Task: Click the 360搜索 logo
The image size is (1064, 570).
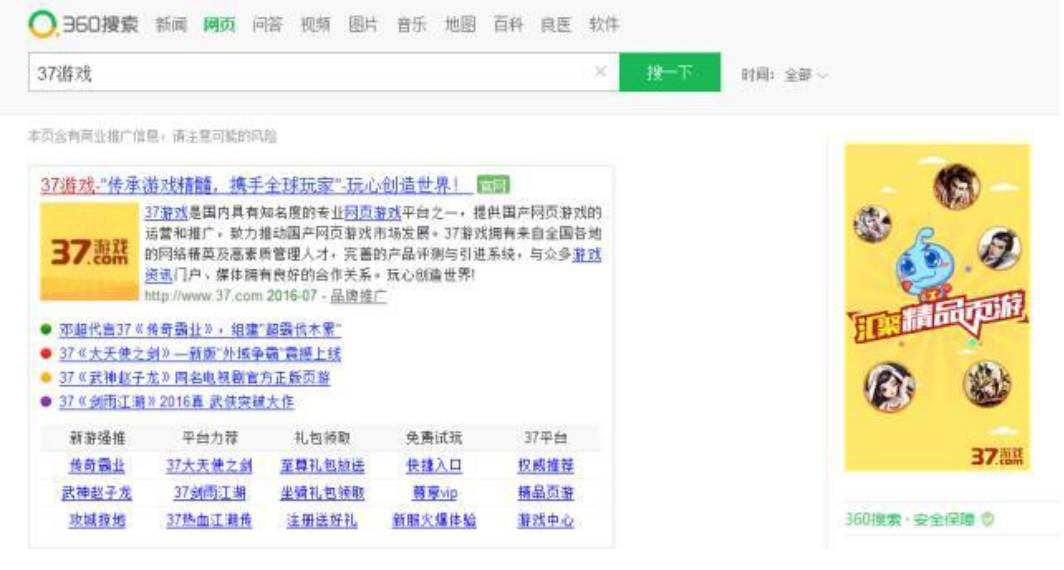Action: pos(83,24)
